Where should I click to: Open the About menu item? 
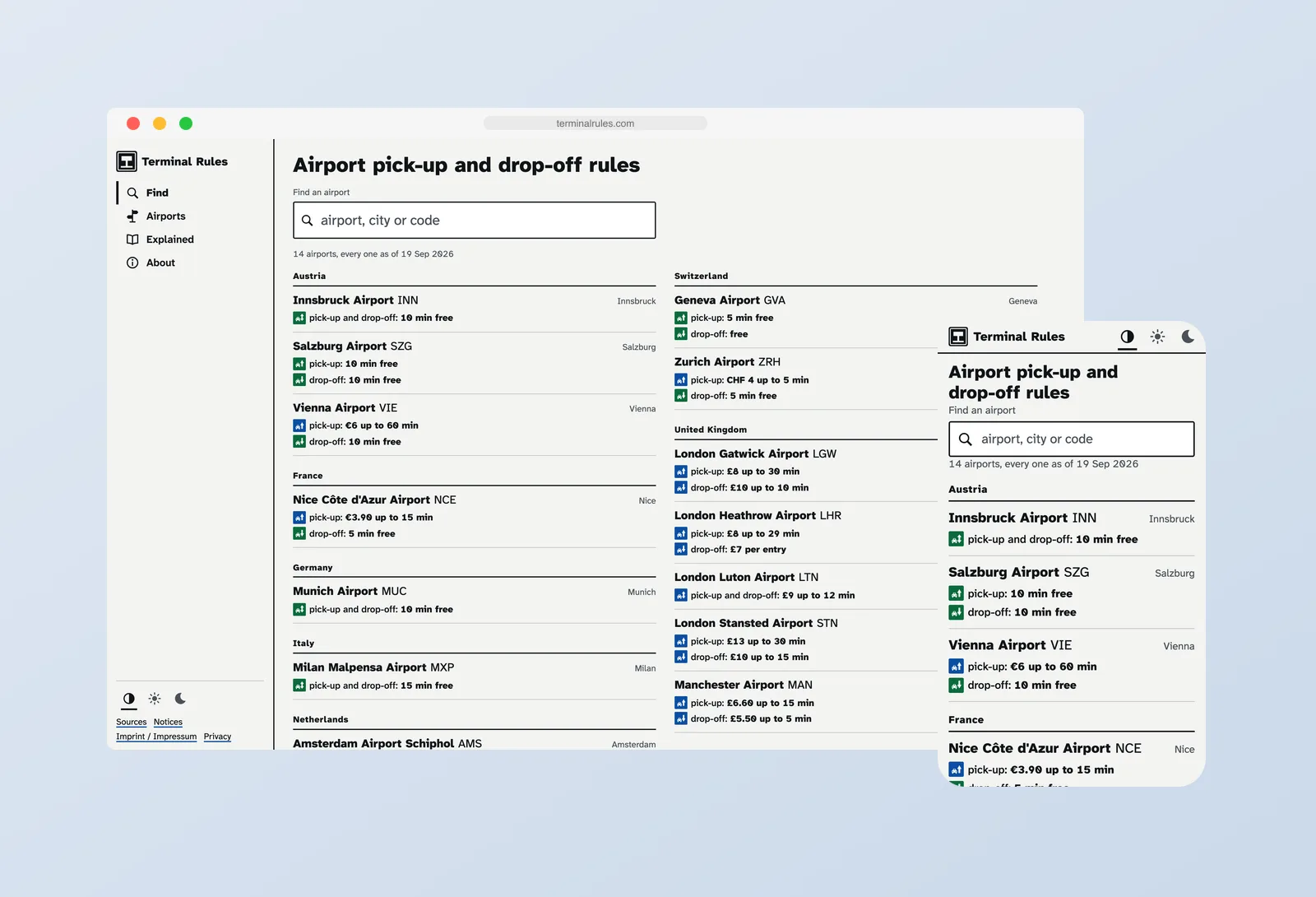click(x=160, y=263)
